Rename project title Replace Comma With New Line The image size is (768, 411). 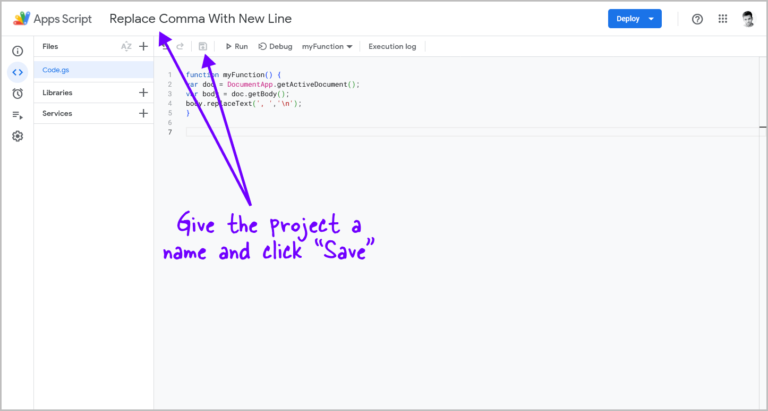pos(200,19)
